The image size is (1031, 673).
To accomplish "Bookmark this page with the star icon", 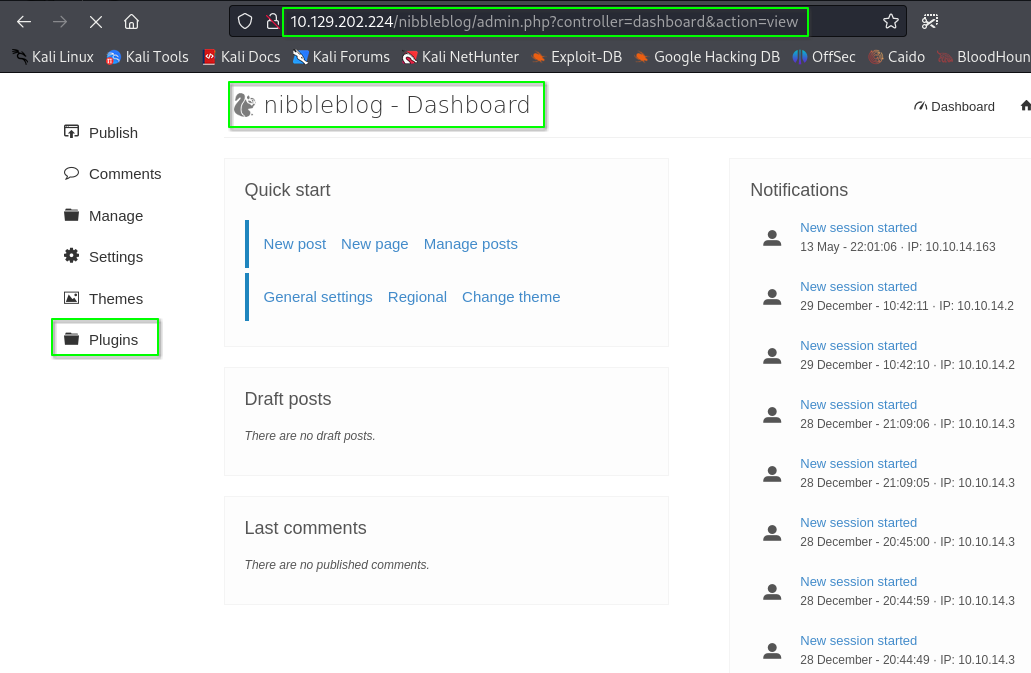I will coord(891,22).
